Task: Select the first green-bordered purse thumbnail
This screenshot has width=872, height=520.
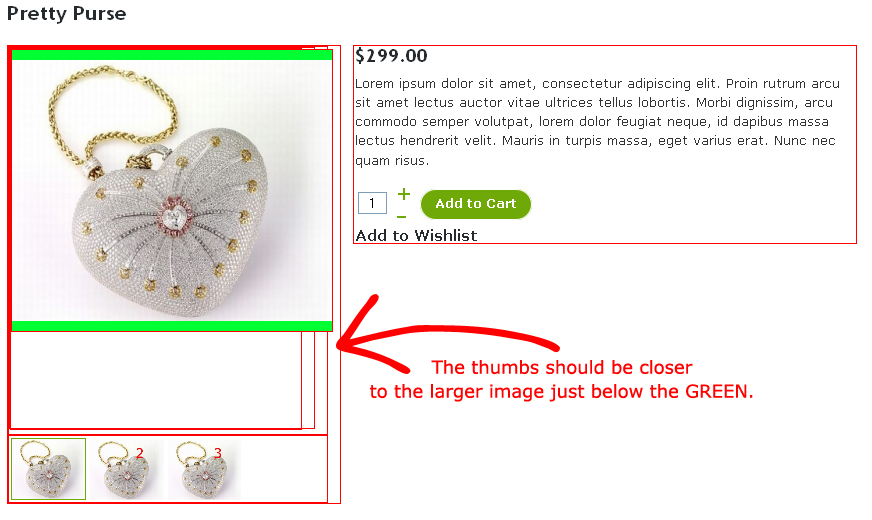Action: click(48, 469)
